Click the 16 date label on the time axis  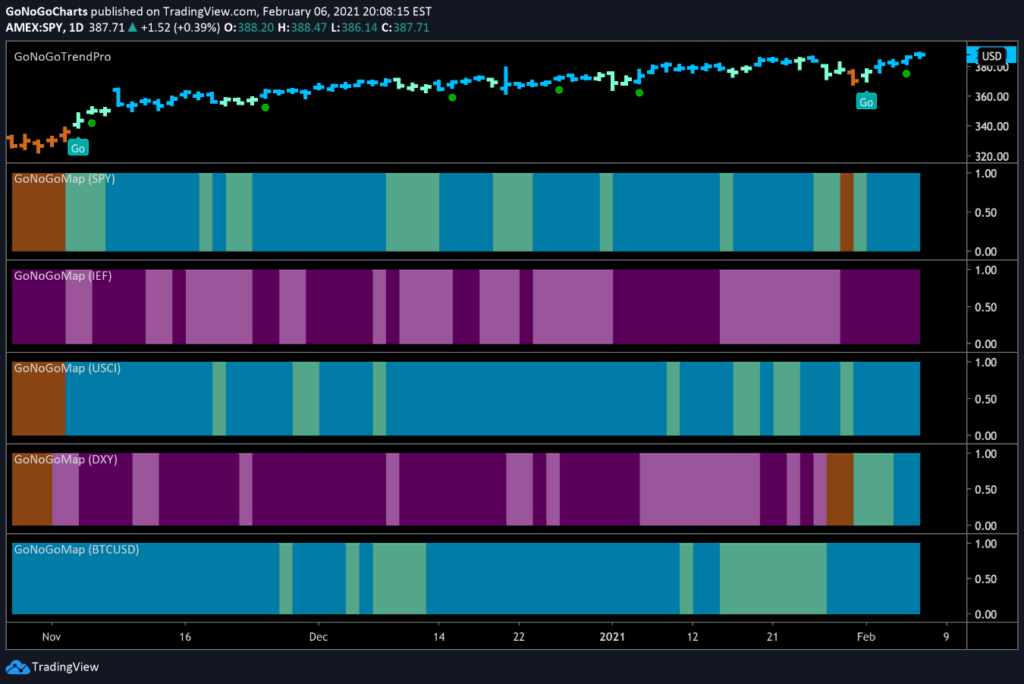(185, 637)
